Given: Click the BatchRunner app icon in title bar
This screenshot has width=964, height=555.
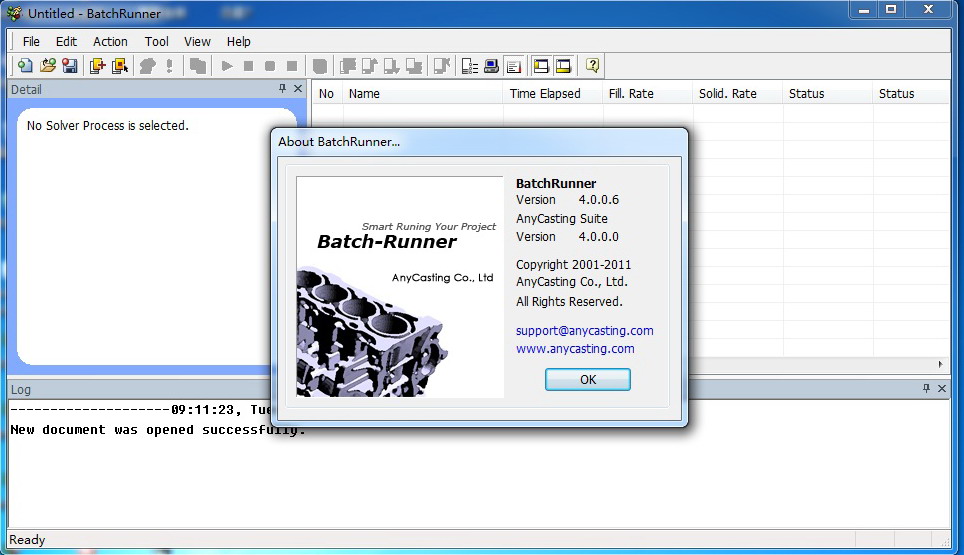Looking at the screenshot, I should click(14, 13).
